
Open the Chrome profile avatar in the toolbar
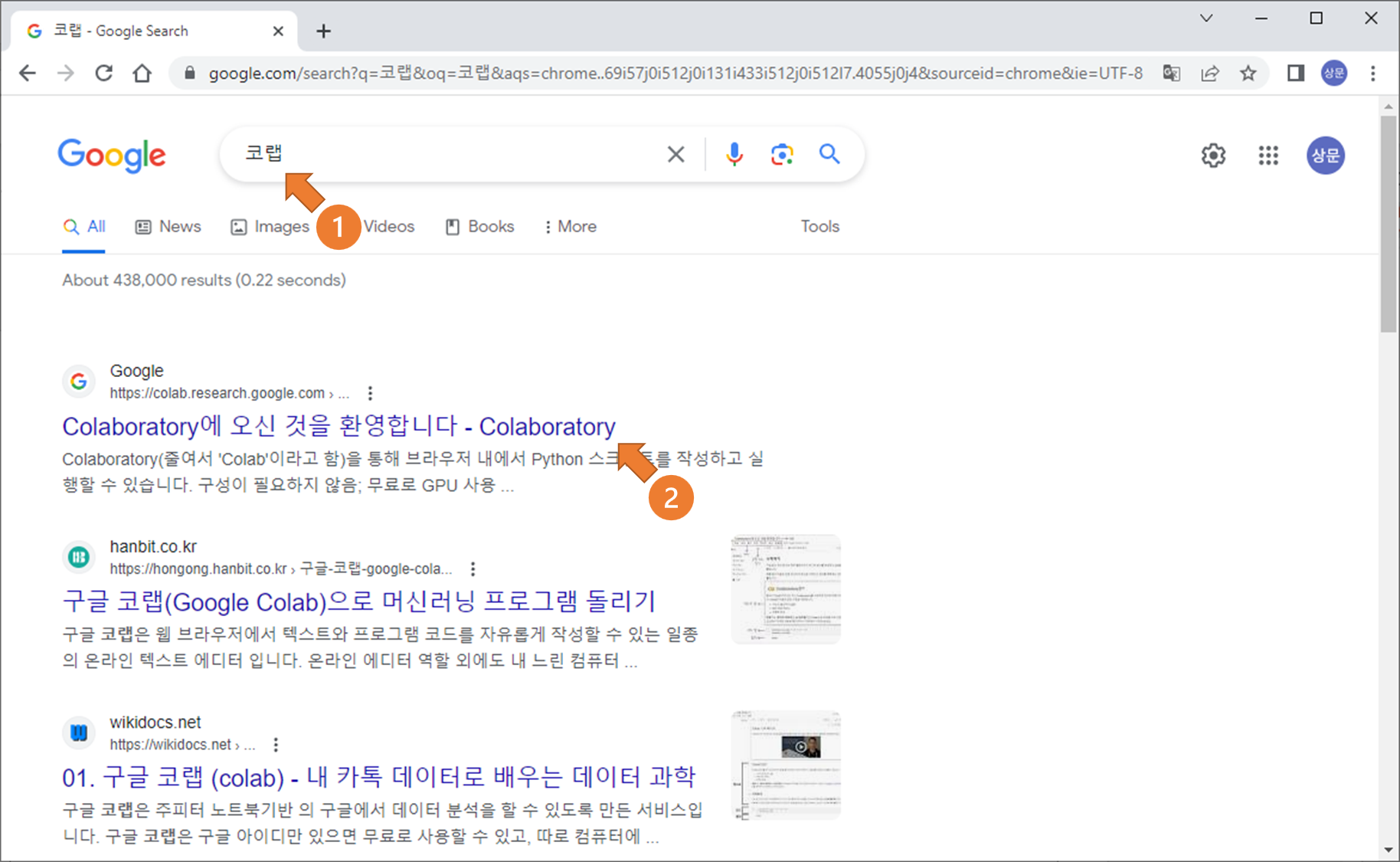1334,73
